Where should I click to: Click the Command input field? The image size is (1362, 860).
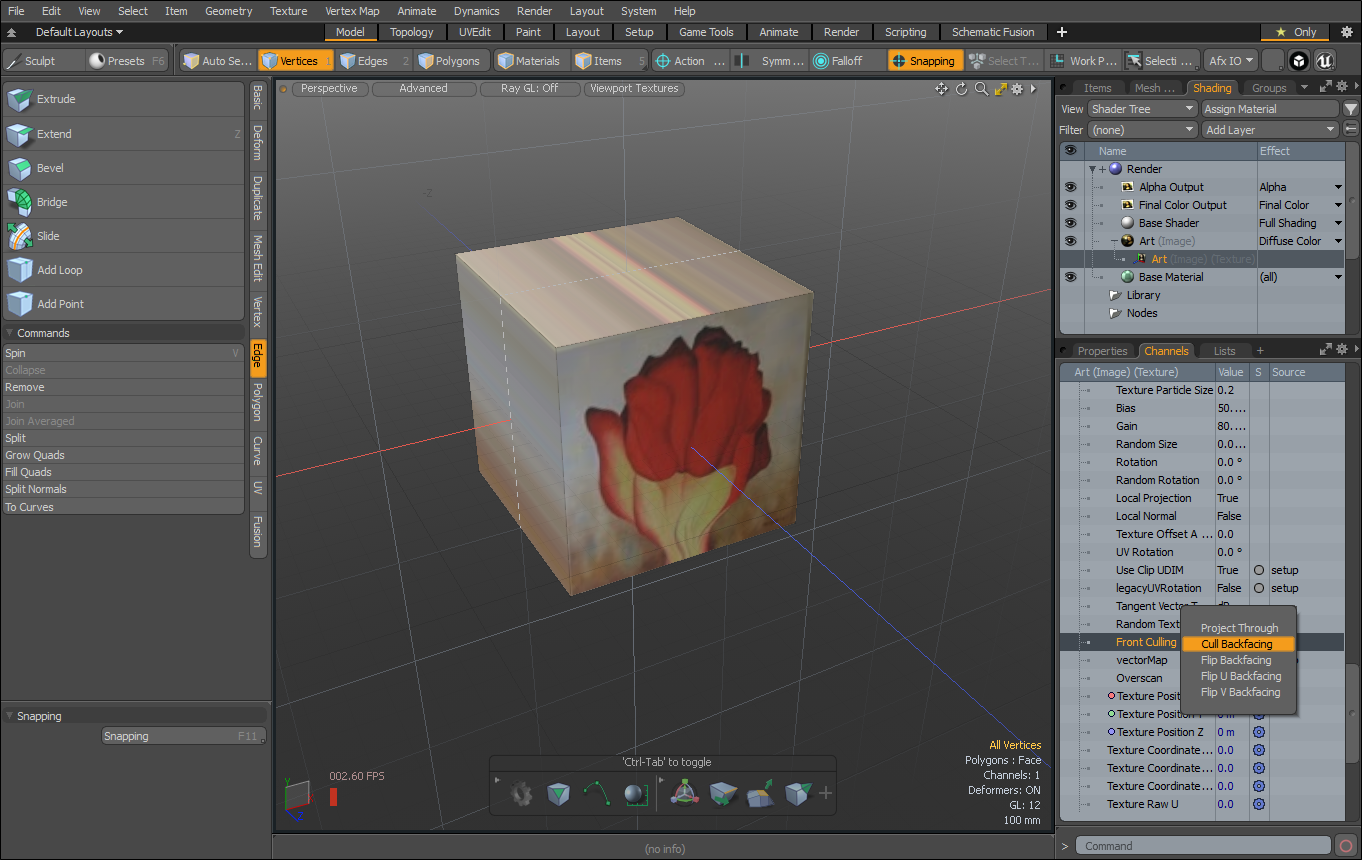(1202, 846)
